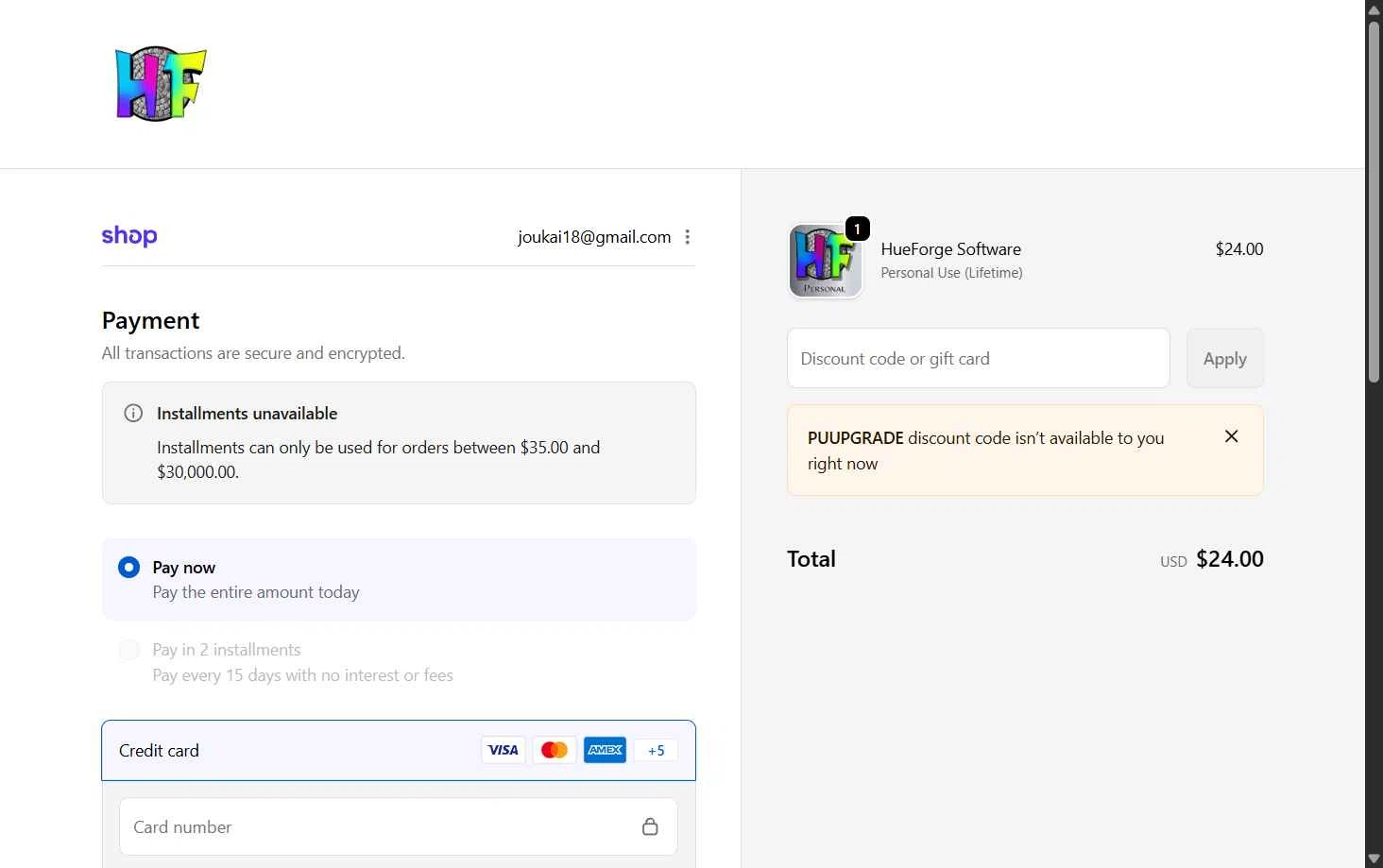Focus the Card number input field
This screenshot has height=868, width=1383.
point(399,826)
